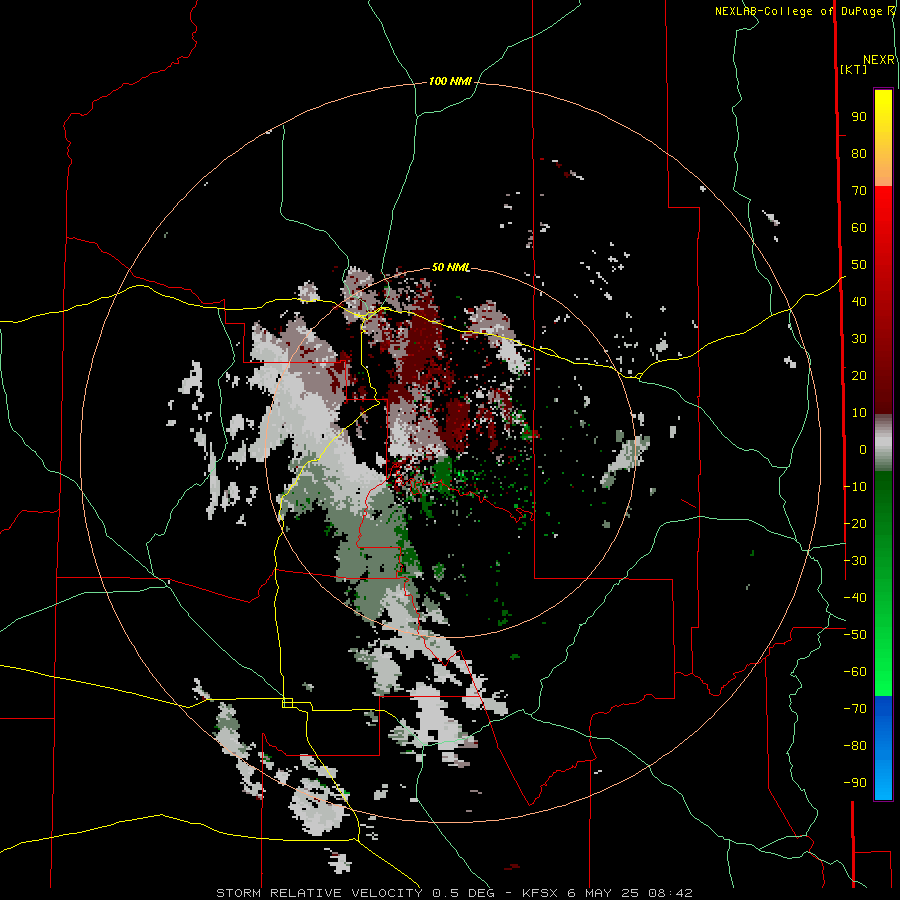Image resolution: width=900 pixels, height=900 pixels.
Task: Click the 08:42 timestamp in caption
Action: pos(670,893)
